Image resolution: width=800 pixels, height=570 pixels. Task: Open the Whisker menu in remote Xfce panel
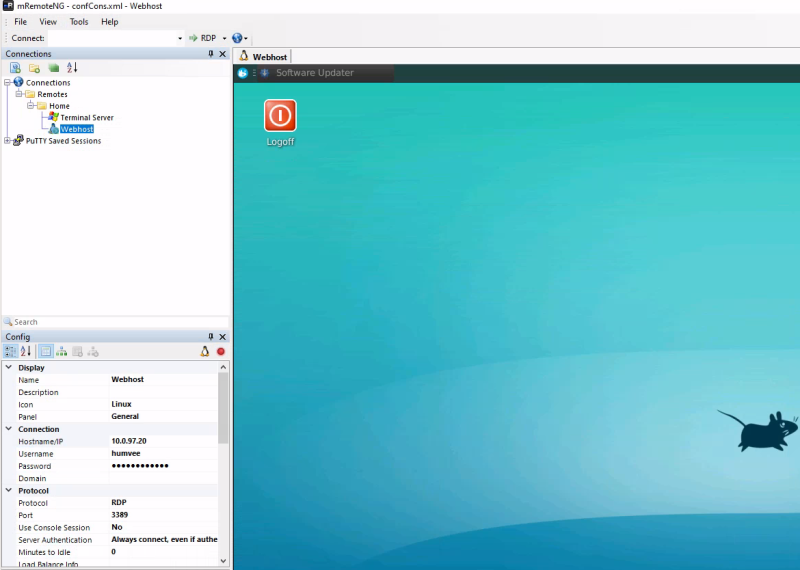242,73
